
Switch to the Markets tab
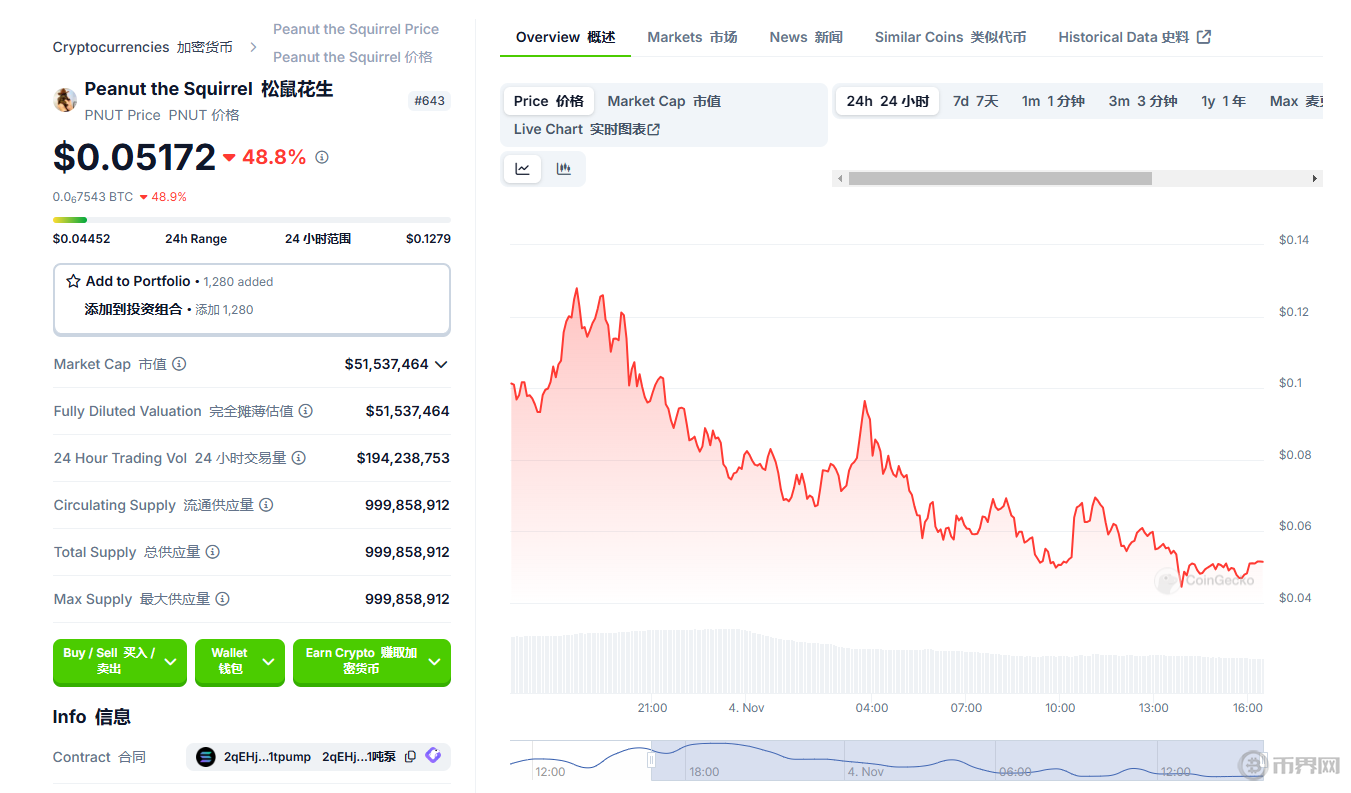click(692, 37)
